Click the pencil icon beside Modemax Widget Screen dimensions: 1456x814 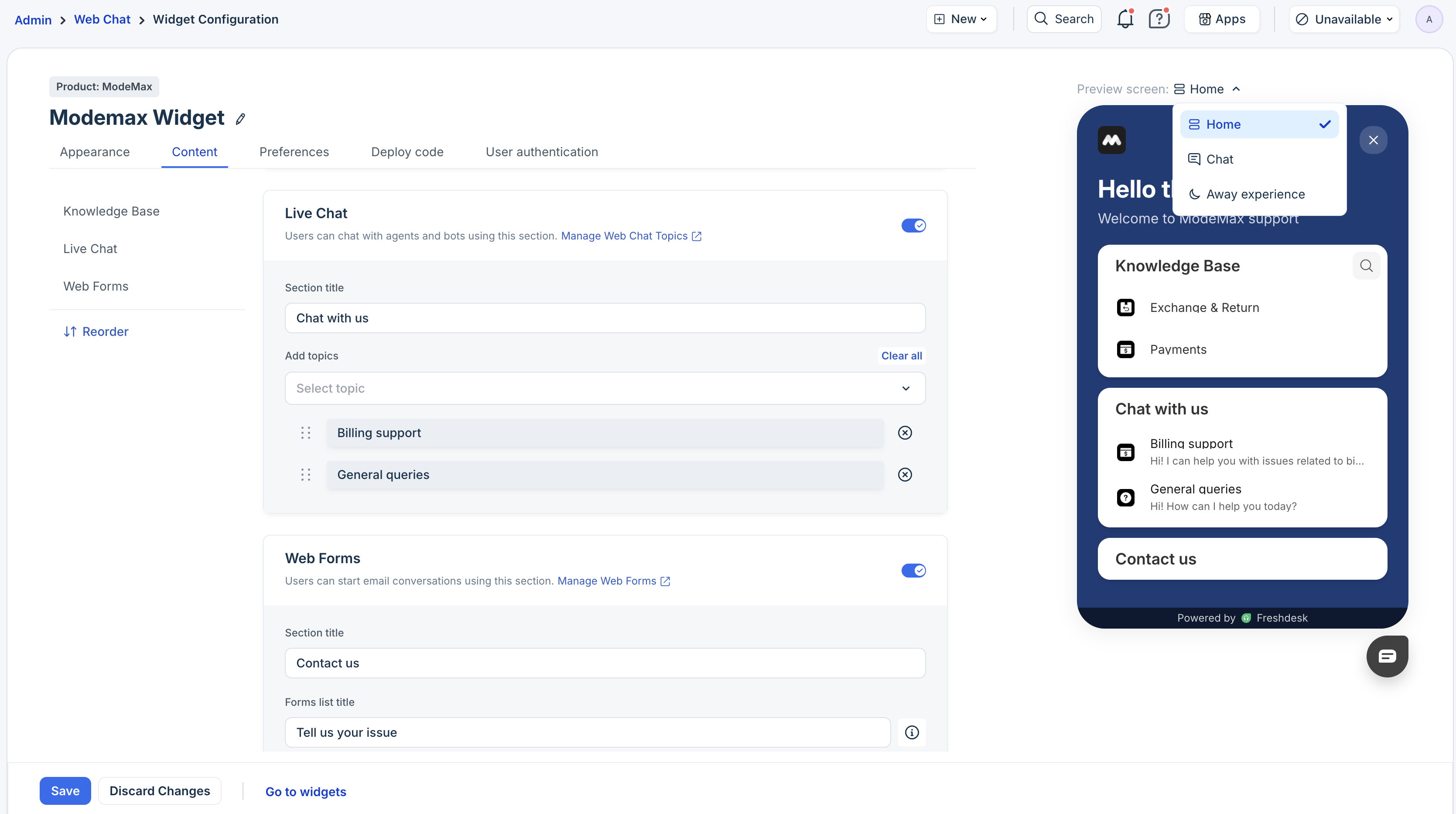(x=240, y=119)
